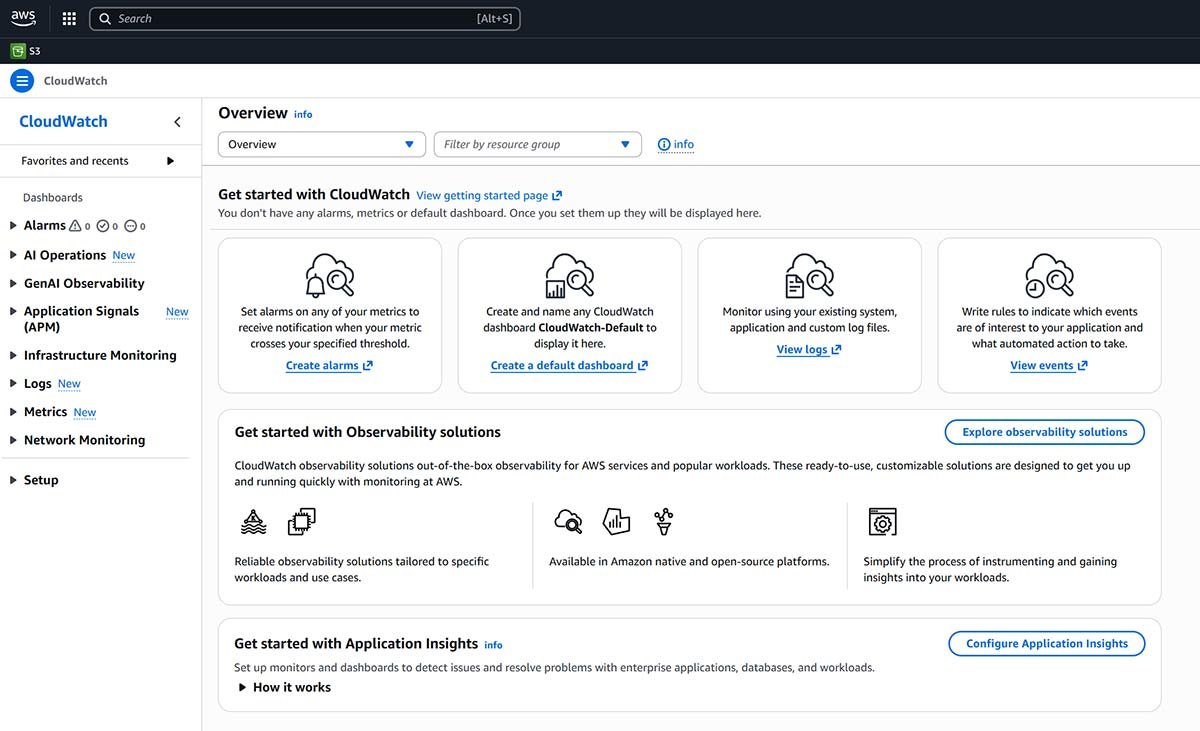Screen dimensions: 1200x731
Task: Click the circled info icon beside filter
Action: [664, 145]
